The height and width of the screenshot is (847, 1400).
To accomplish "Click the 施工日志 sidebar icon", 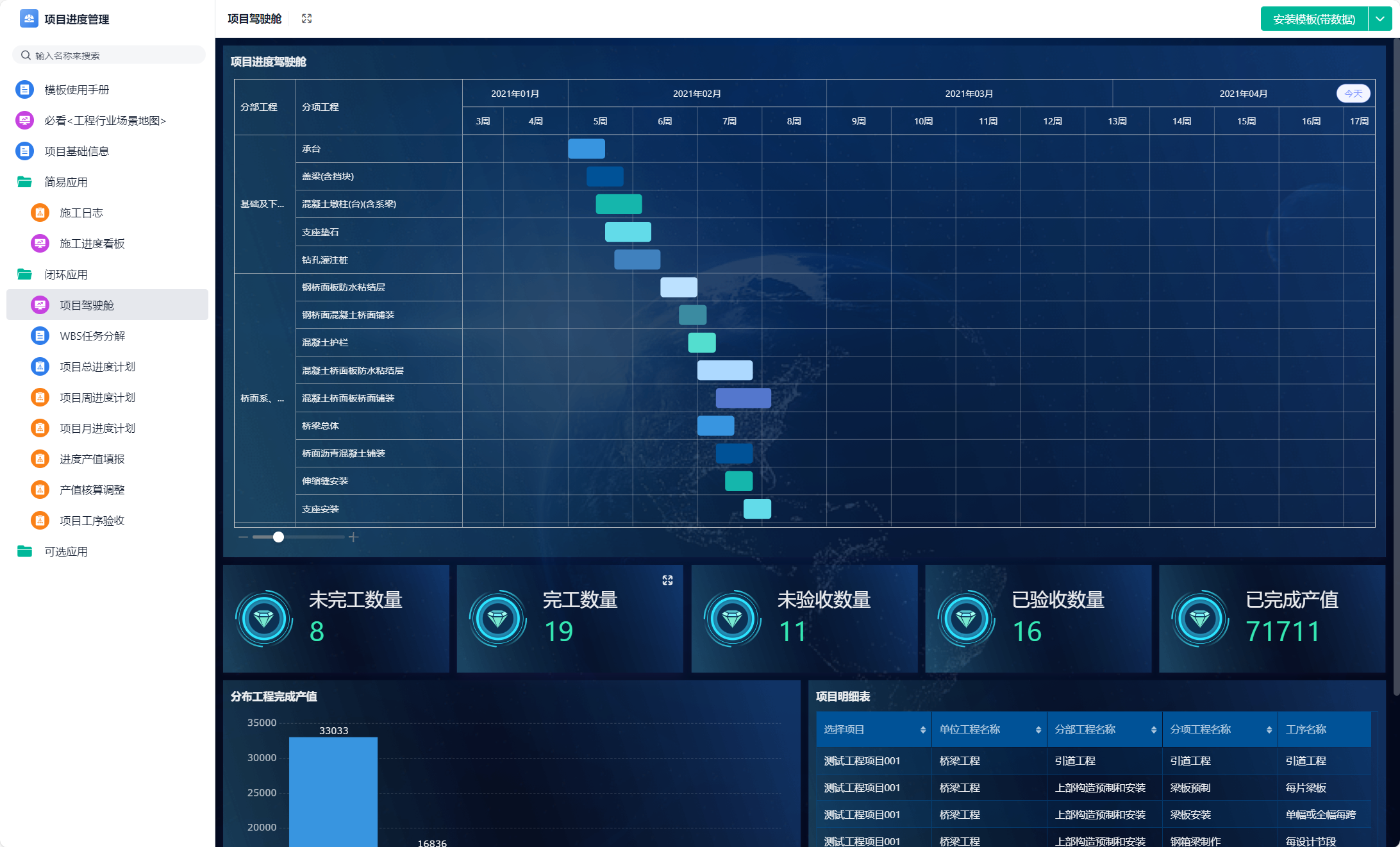I will (40, 213).
